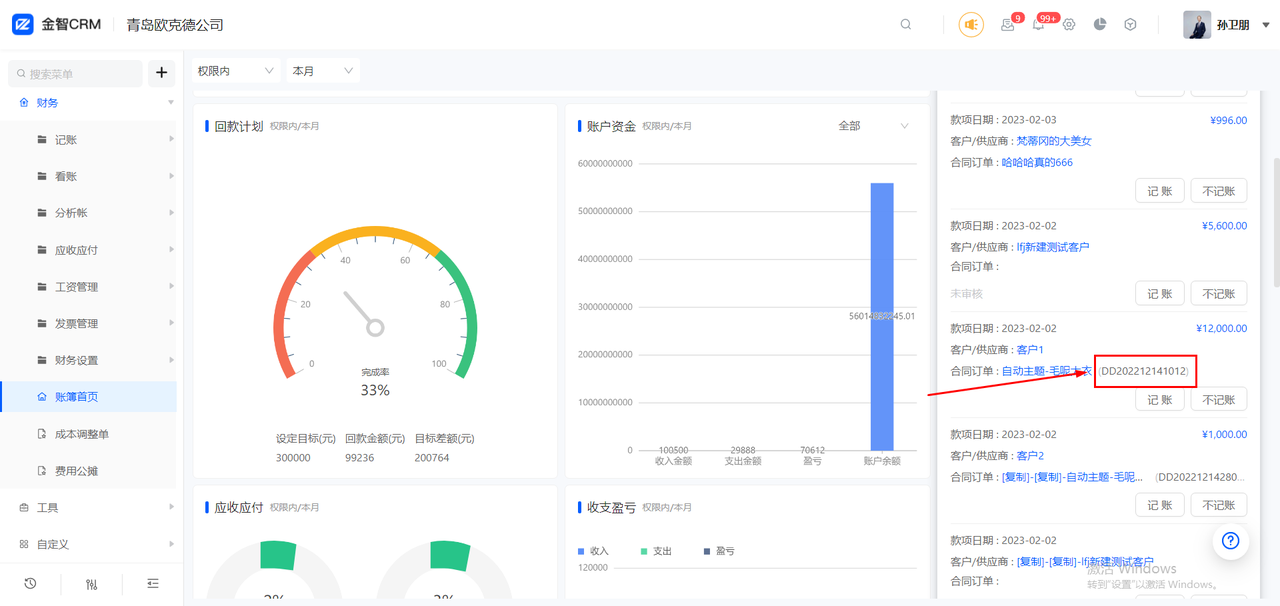Click the 应收应付 panel title
The image size is (1280, 606).
click(239, 508)
